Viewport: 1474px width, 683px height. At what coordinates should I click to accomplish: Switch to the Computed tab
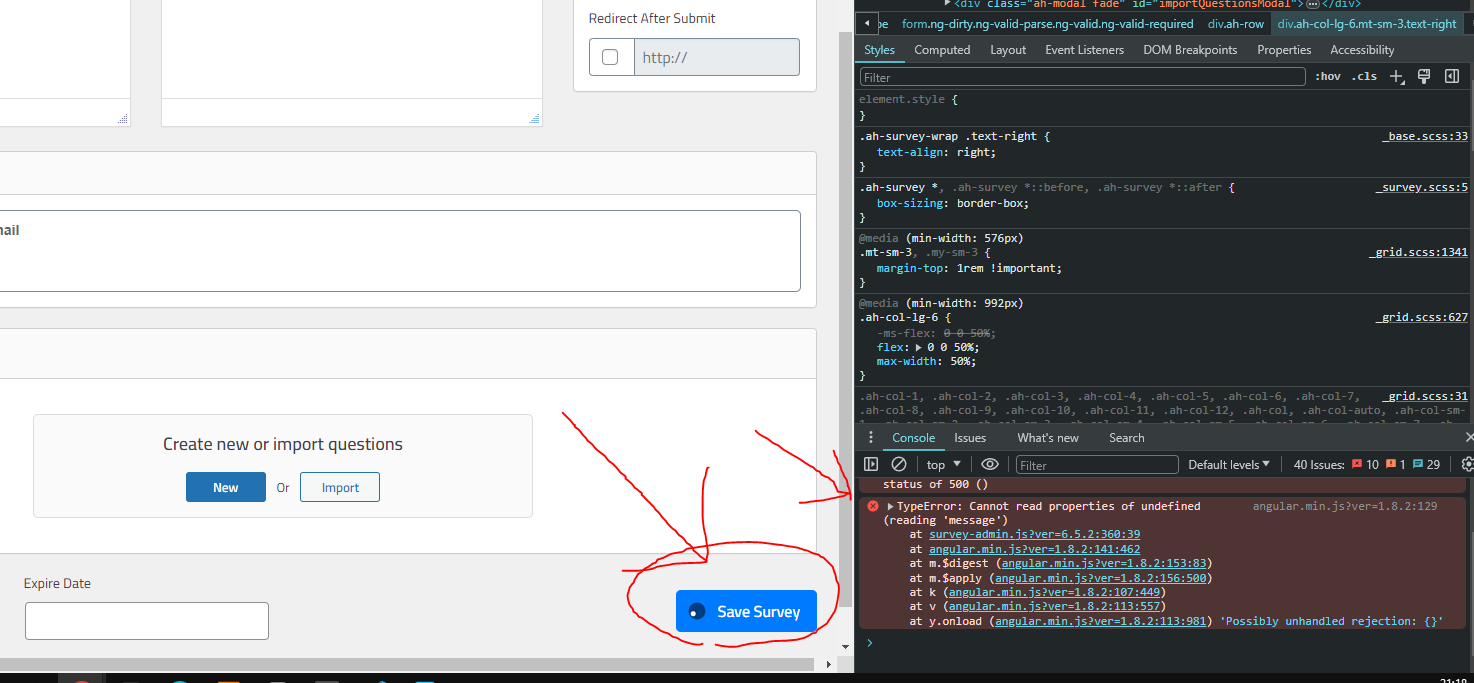[x=942, y=49]
